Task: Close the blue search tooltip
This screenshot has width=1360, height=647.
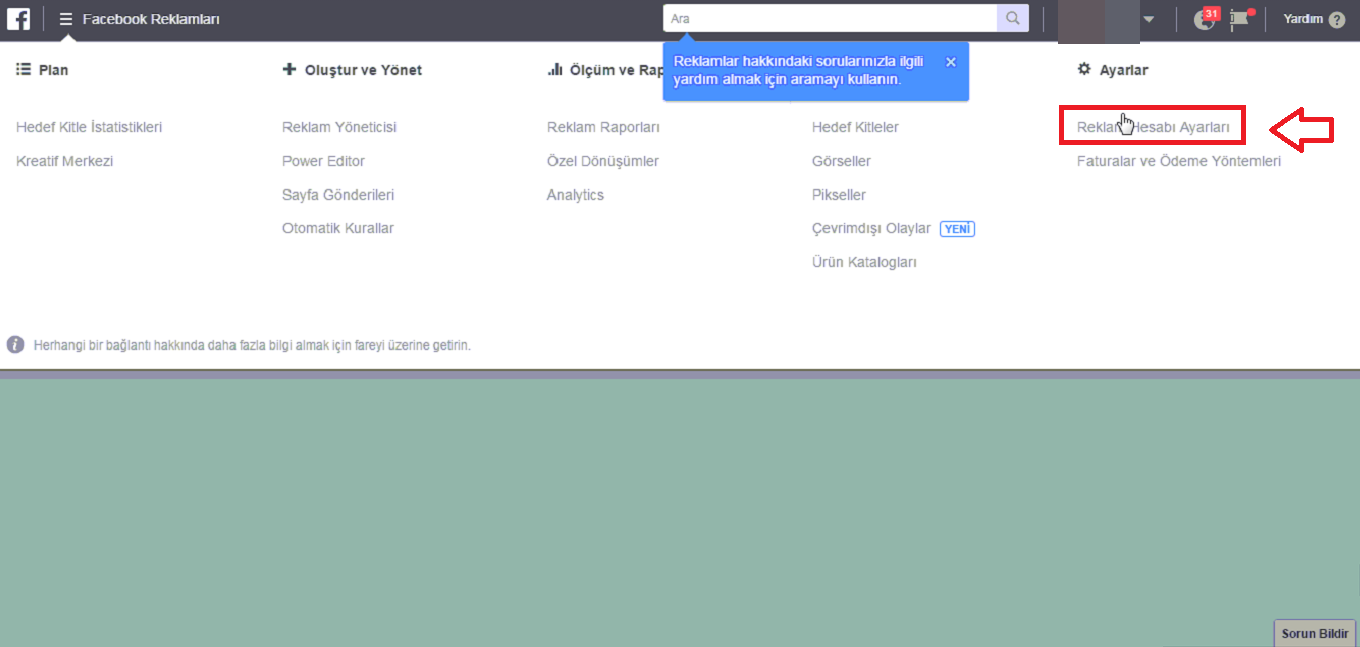Action: click(x=950, y=62)
